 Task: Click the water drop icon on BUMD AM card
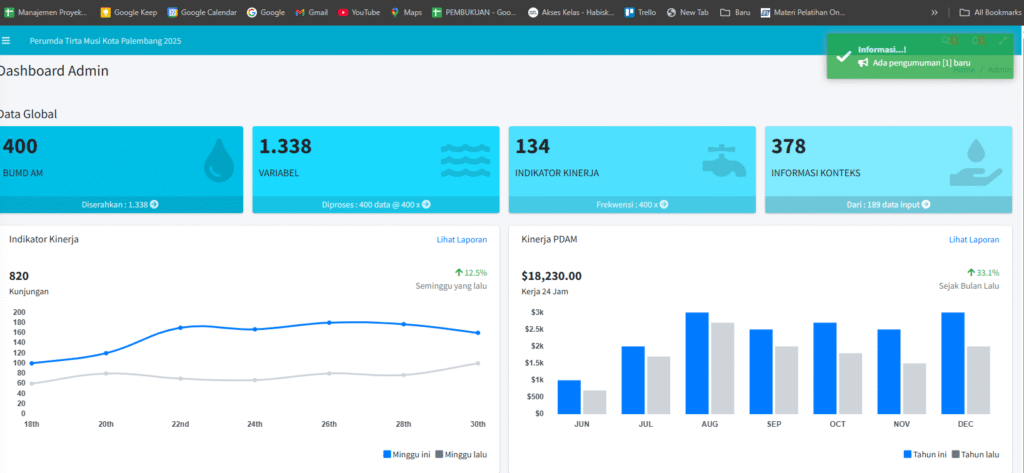point(218,161)
